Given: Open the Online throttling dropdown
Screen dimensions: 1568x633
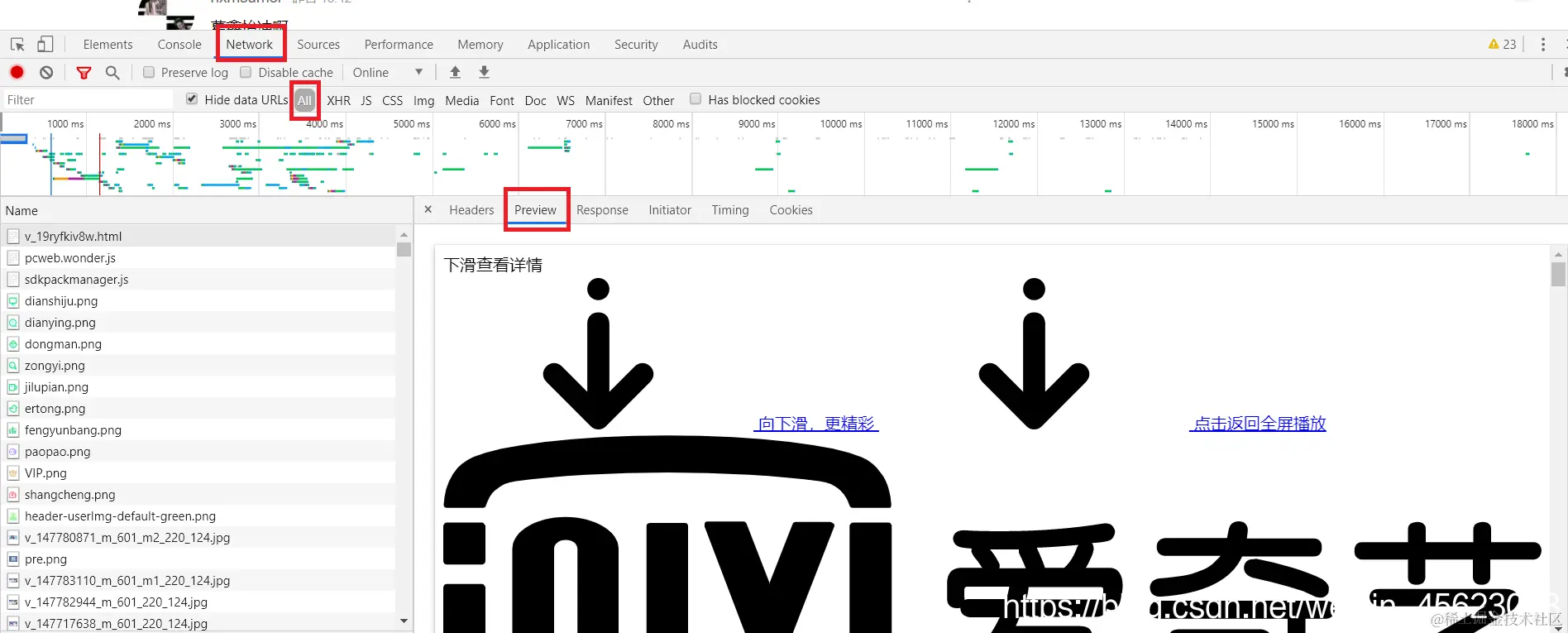Looking at the screenshot, I should tap(388, 73).
